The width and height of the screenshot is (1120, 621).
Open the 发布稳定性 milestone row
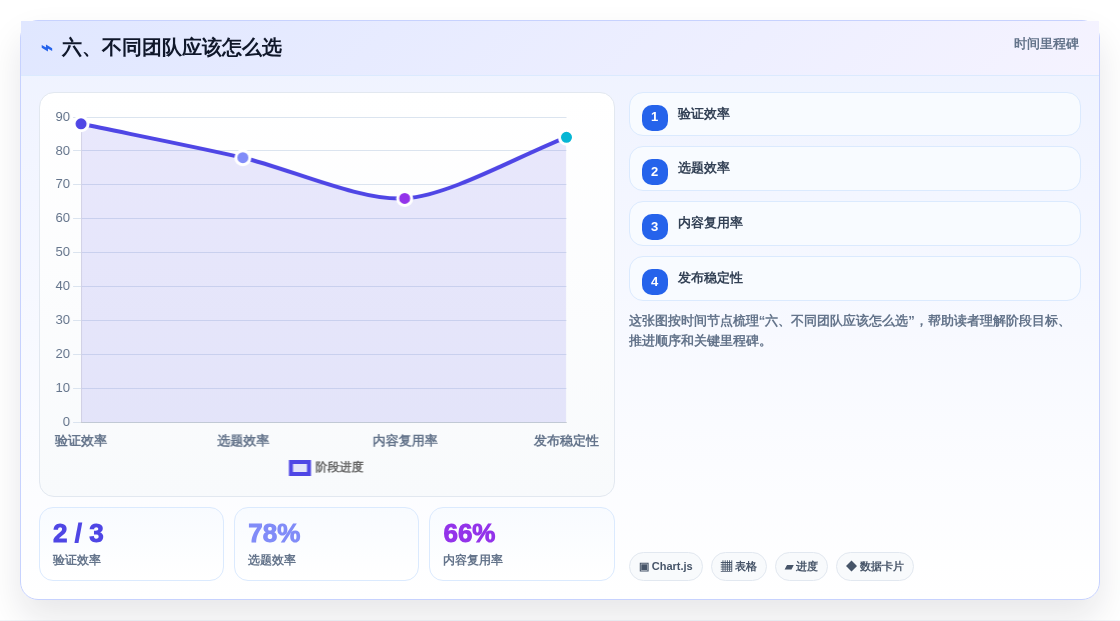coord(854,279)
